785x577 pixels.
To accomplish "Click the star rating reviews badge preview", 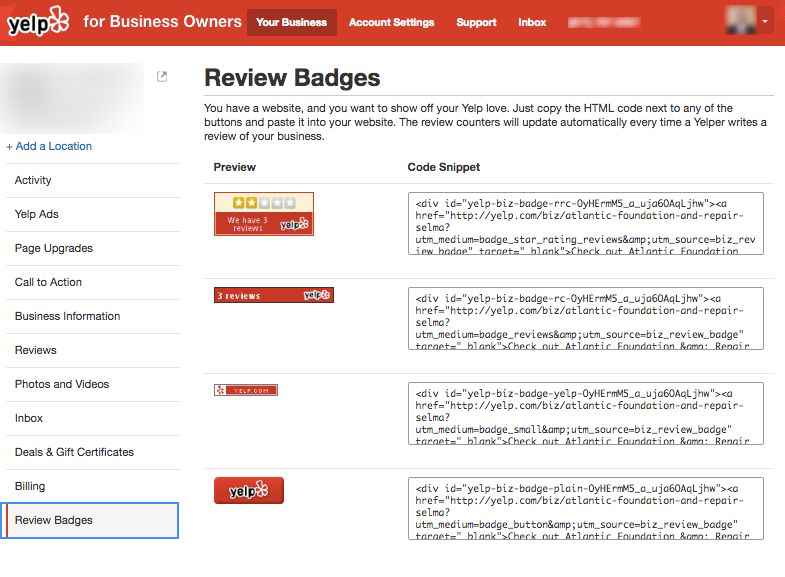I will tap(264, 214).
